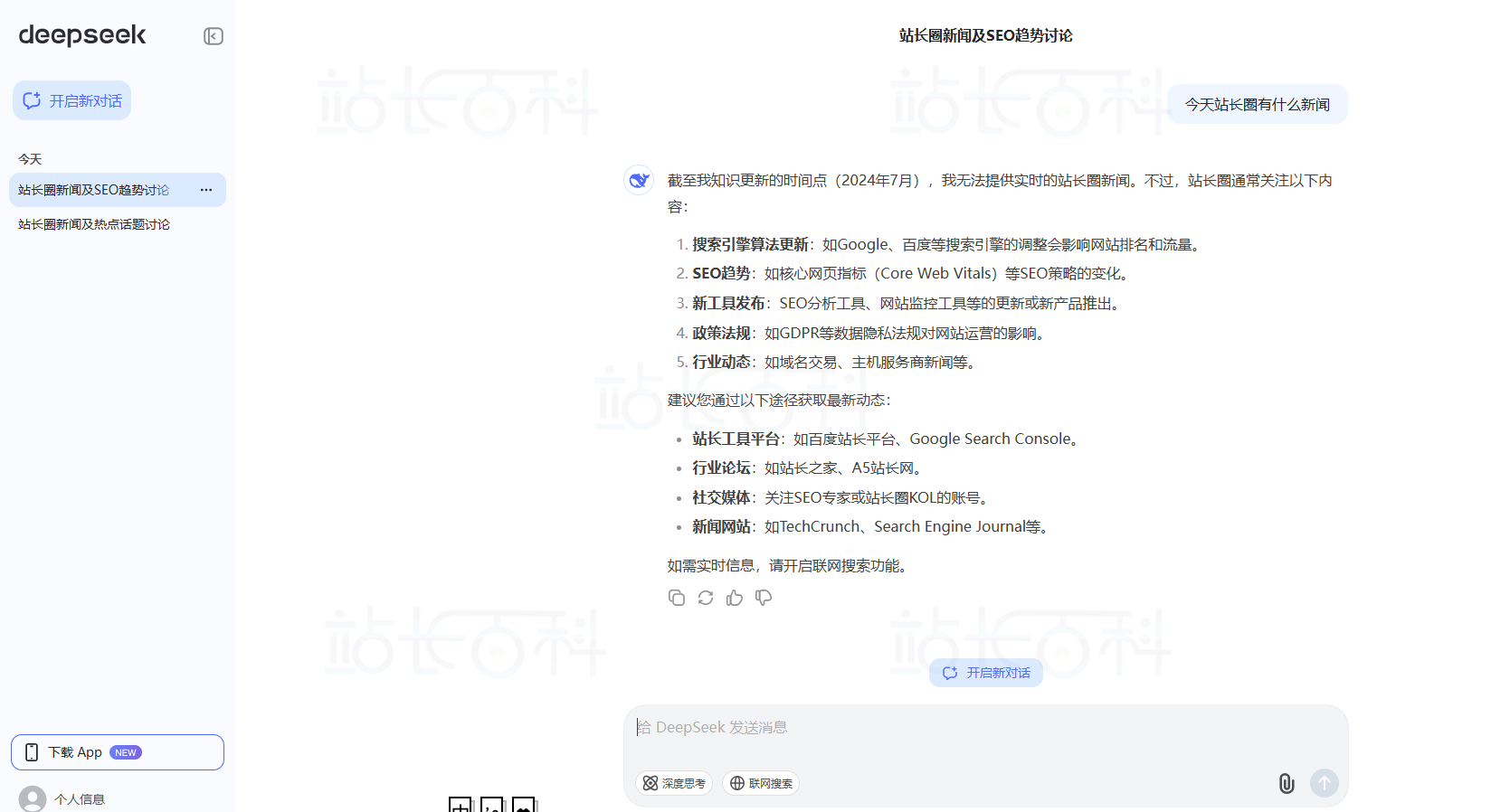Click the deepseek logo in the sidebar
Image resolution: width=1510 pixels, height=812 pixels.
[x=82, y=35]
